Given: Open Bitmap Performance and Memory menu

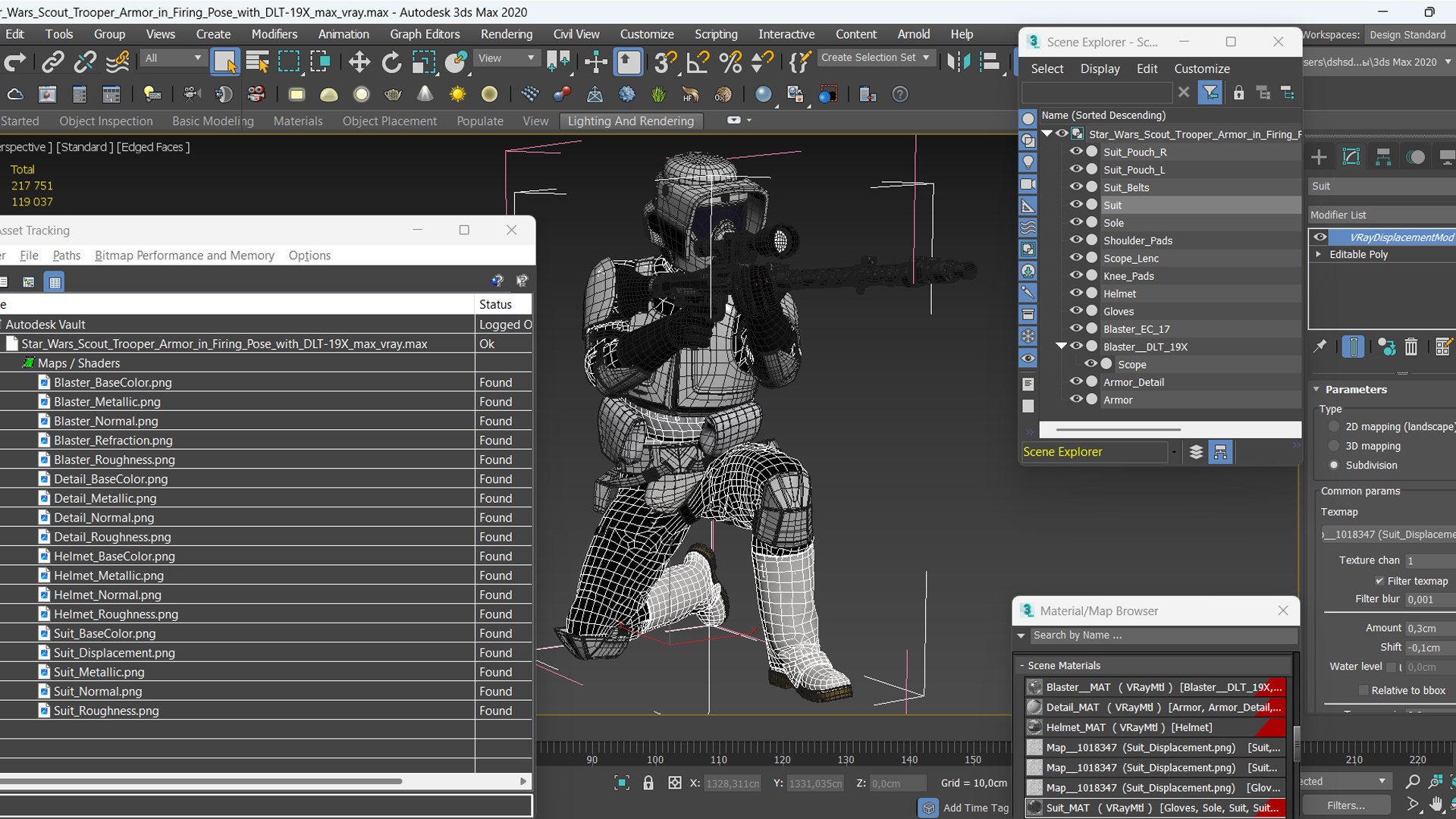Looking at the screenshot, I should pos(184,256).
